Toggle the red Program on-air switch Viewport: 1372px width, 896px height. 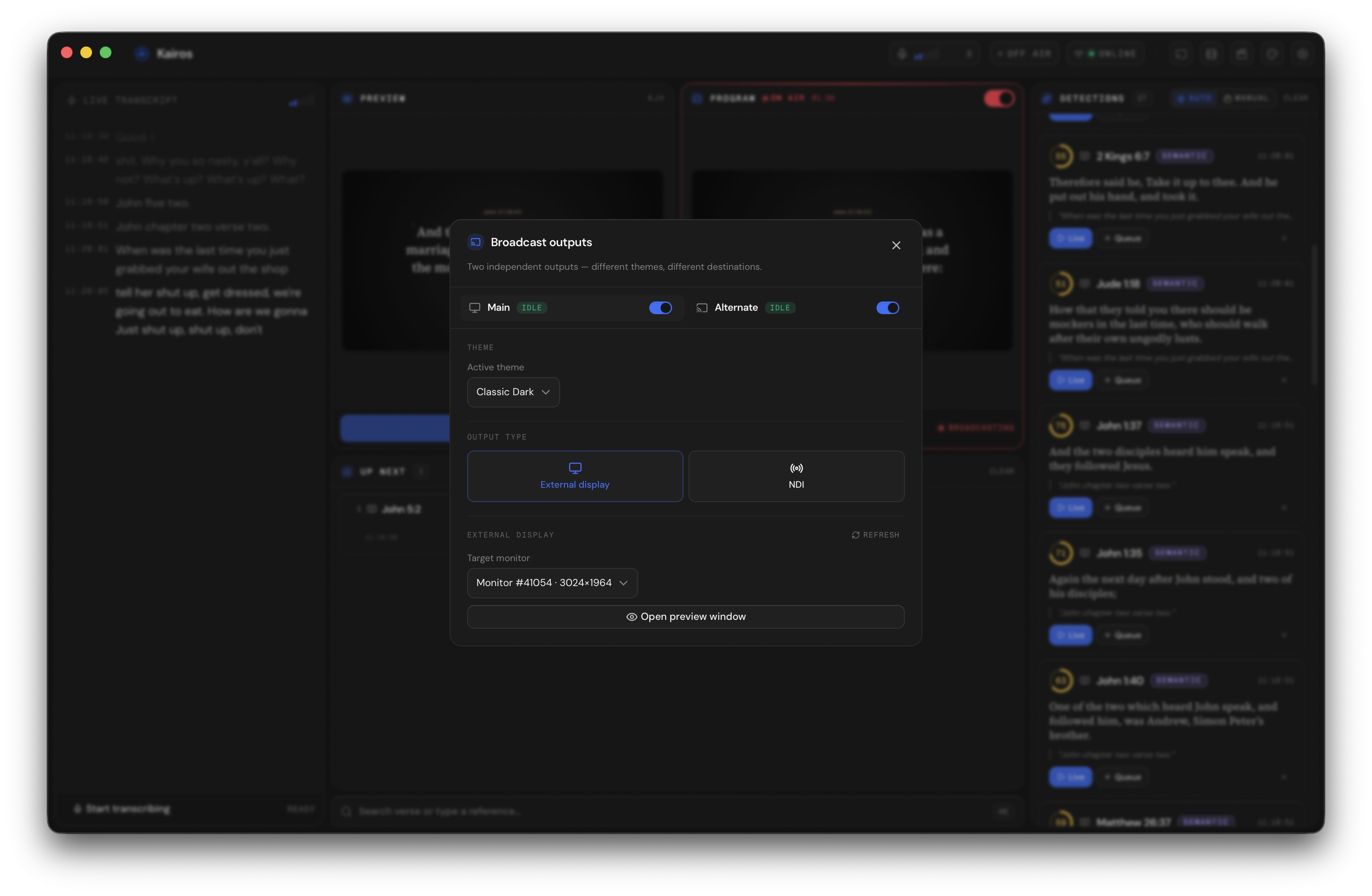[x=999, y=98]
